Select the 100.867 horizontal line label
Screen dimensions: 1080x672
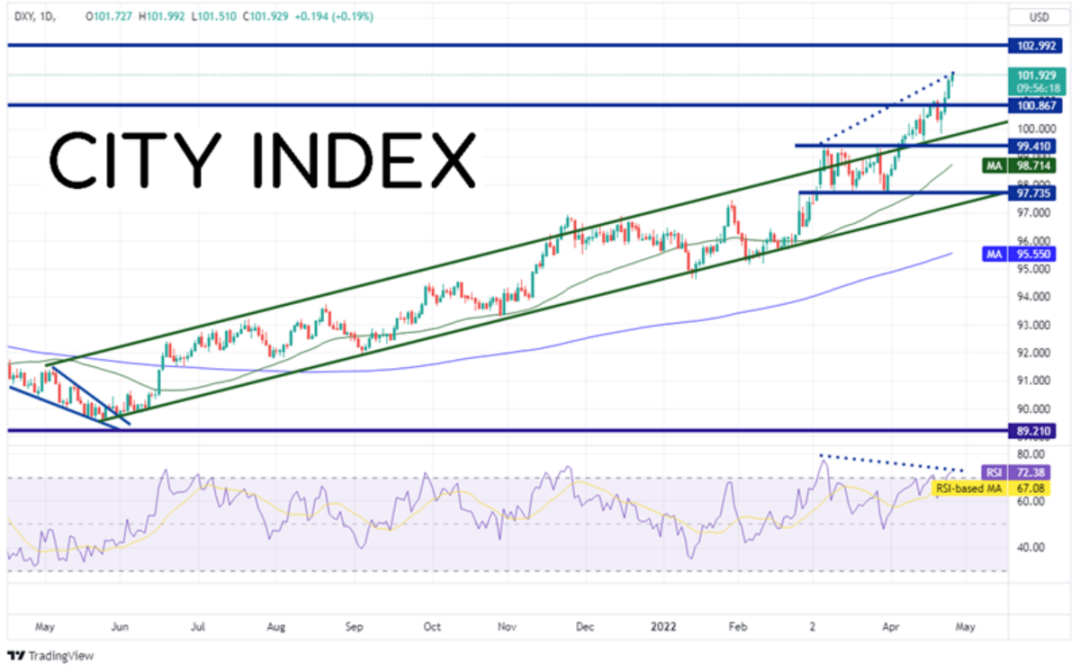coord(1035,105)
